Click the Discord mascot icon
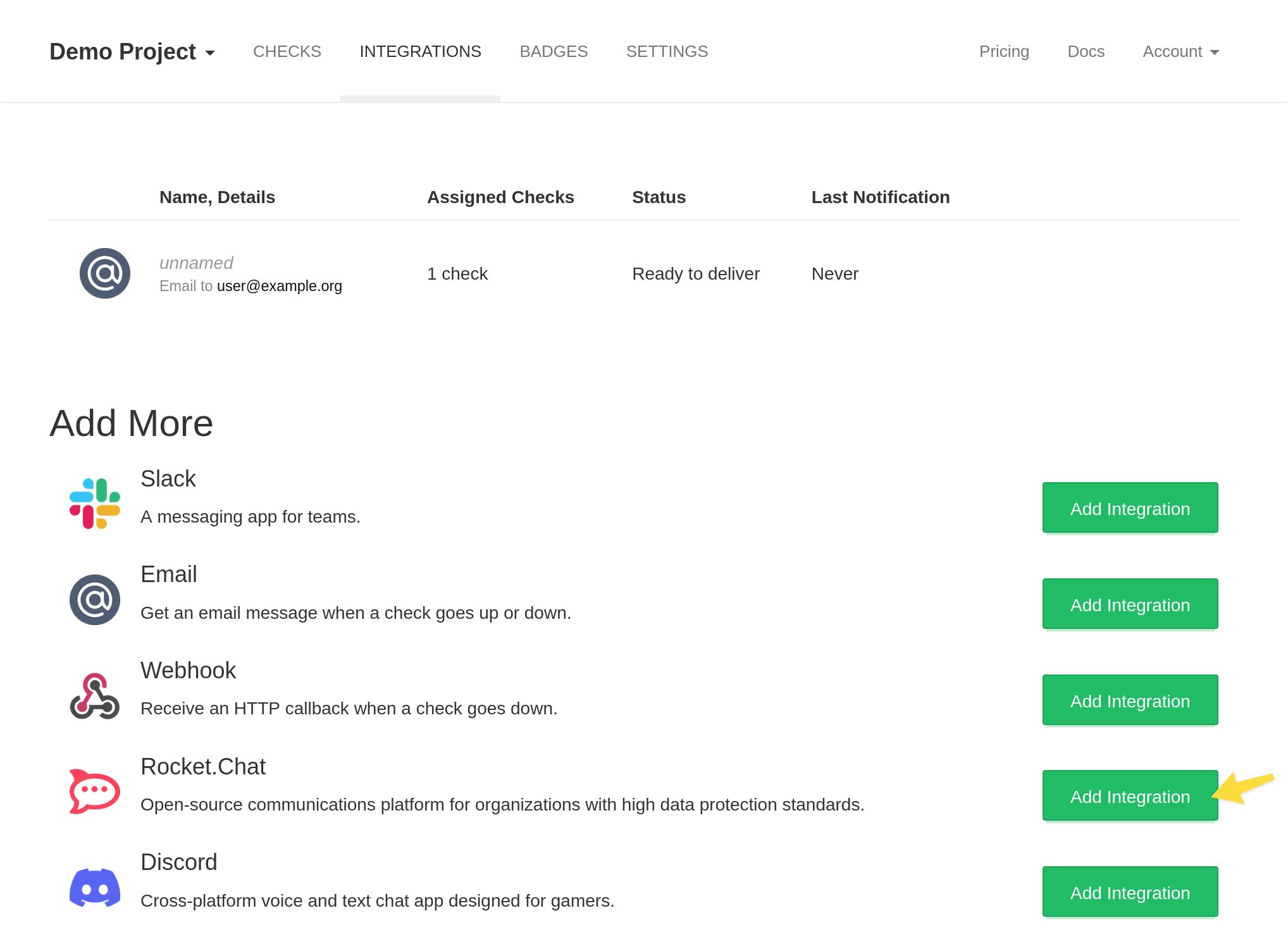The image size is (1288, 932). pyautogui.click(x=94, y=886)
